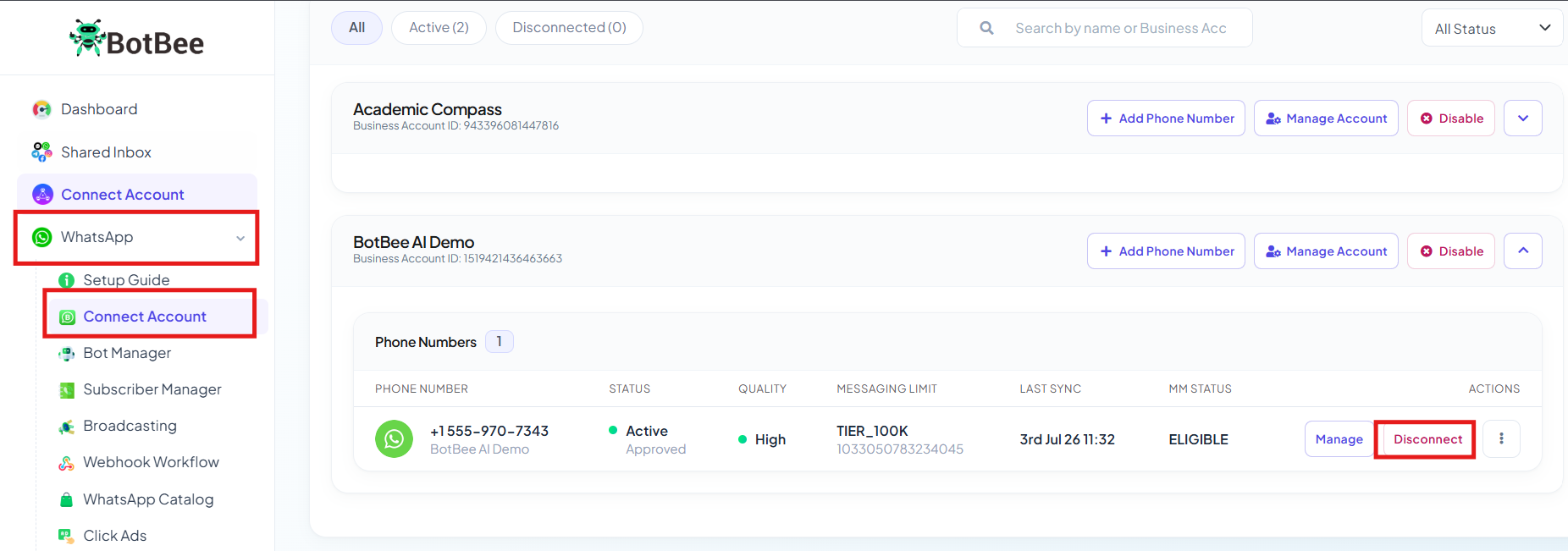Click the green WhatsApp Connect Account icon
The width and height of the screenshot is (1568, 551).
click(x=67, y=317)
